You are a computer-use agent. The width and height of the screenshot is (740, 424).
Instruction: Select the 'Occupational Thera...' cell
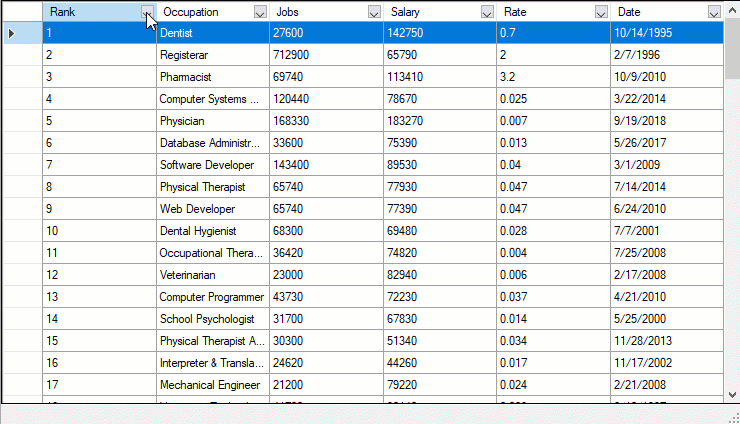coord(213,253)
